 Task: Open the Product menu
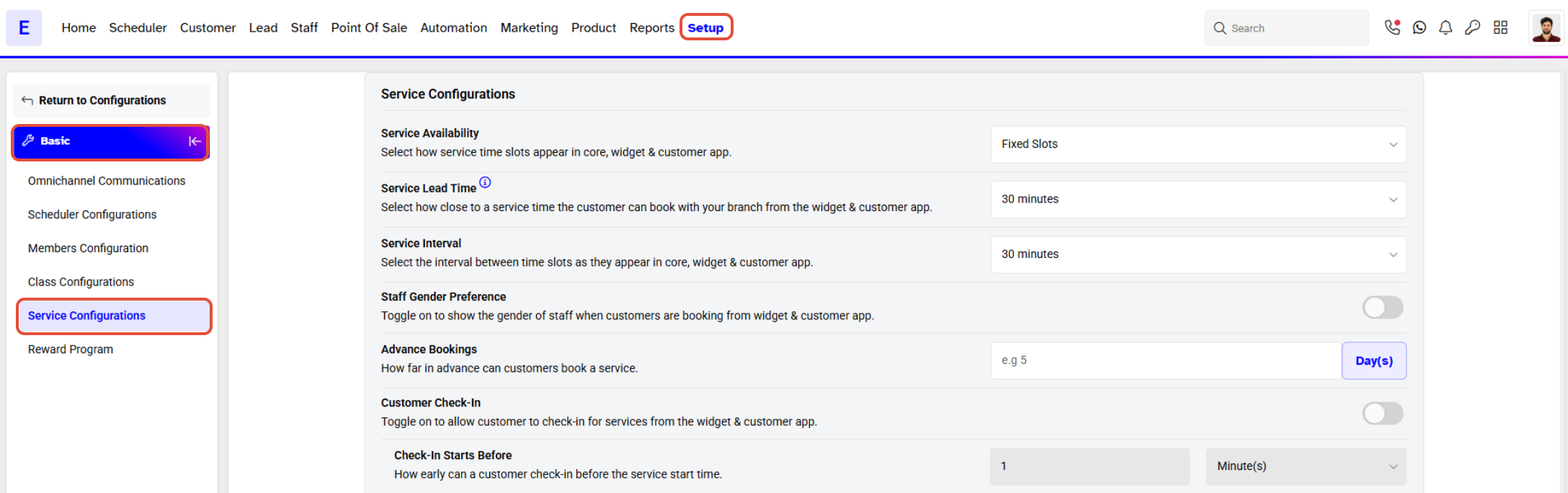pyautogui.click(x=594, y=27)
